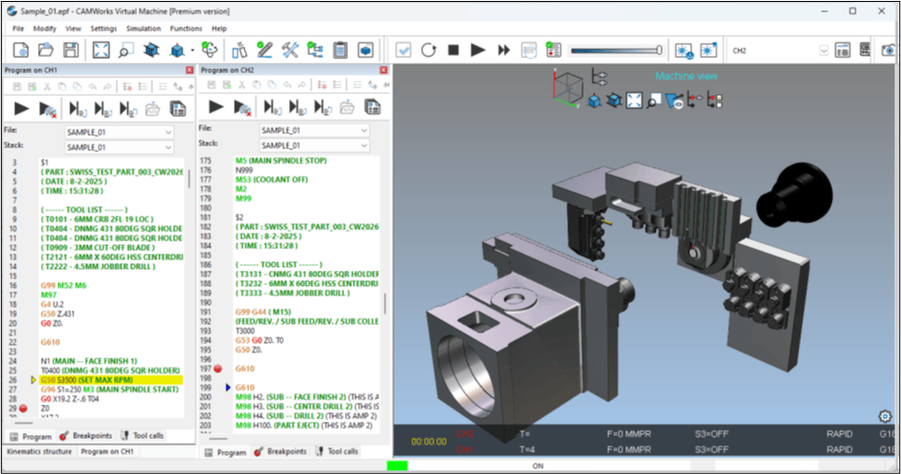Open the clipboard report icon
This screenshot has width=901, height=474.
coord(340,50)
